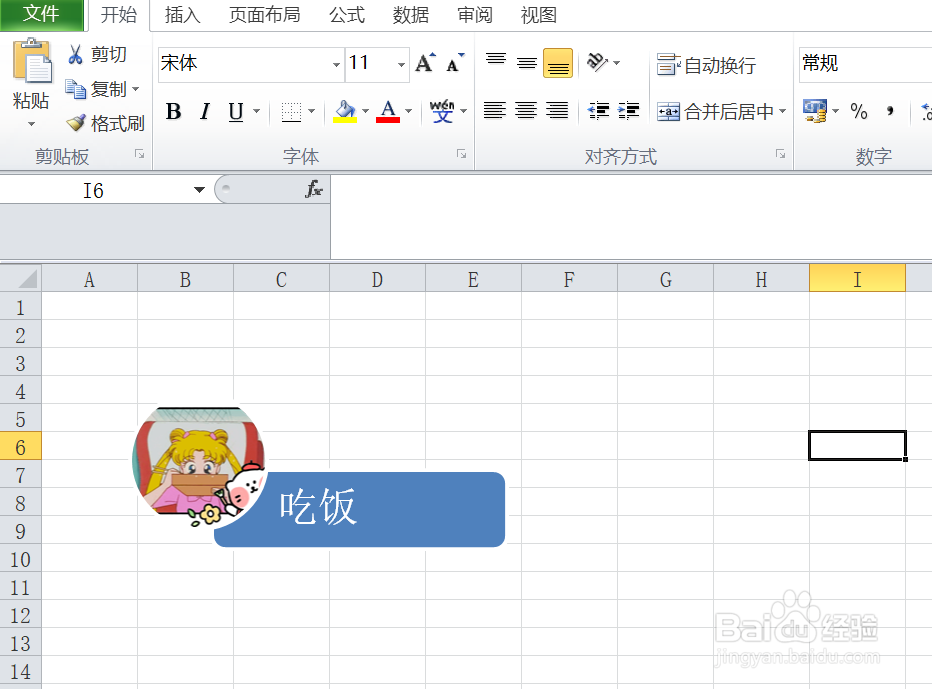Toggle Italic formatting
Screen dimensions: 932x689
pyautogui.click(x=205, y=111)
